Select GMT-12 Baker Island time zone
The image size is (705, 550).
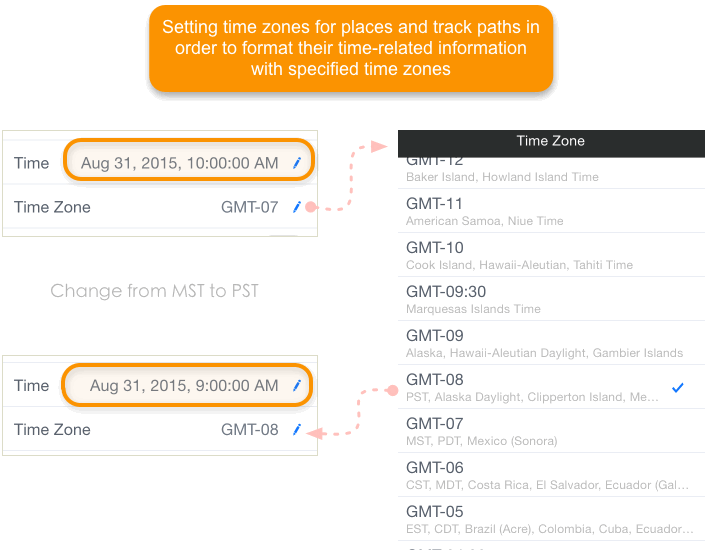click(551, 173)
